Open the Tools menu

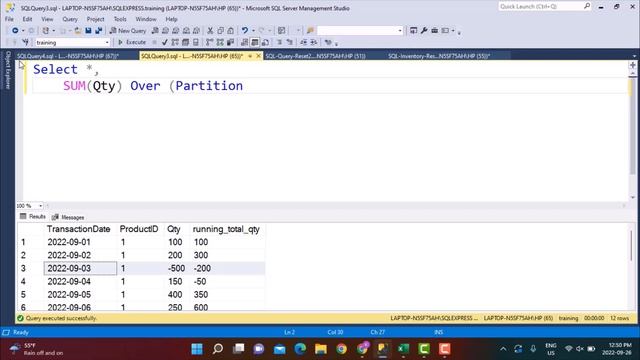(120, 19)
